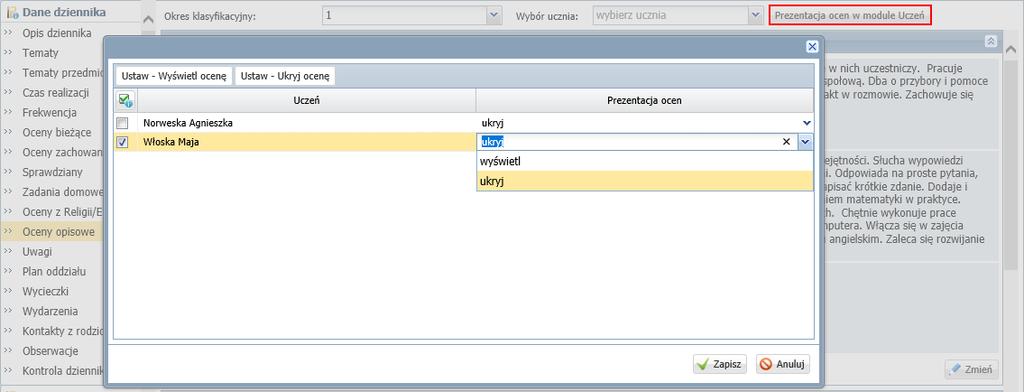Viewport: 1024px width, 392px height.
Task: Open Oceny zachowania in sidebar
Action: (63, 152)
